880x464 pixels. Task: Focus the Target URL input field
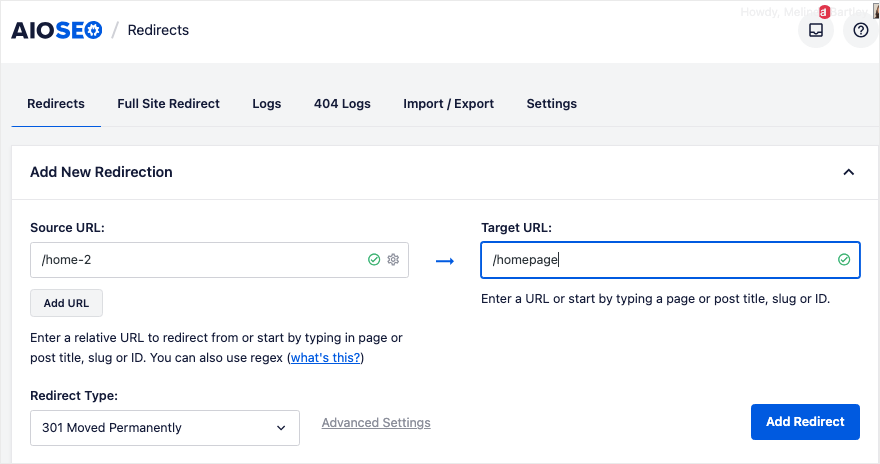pos(660,260)
